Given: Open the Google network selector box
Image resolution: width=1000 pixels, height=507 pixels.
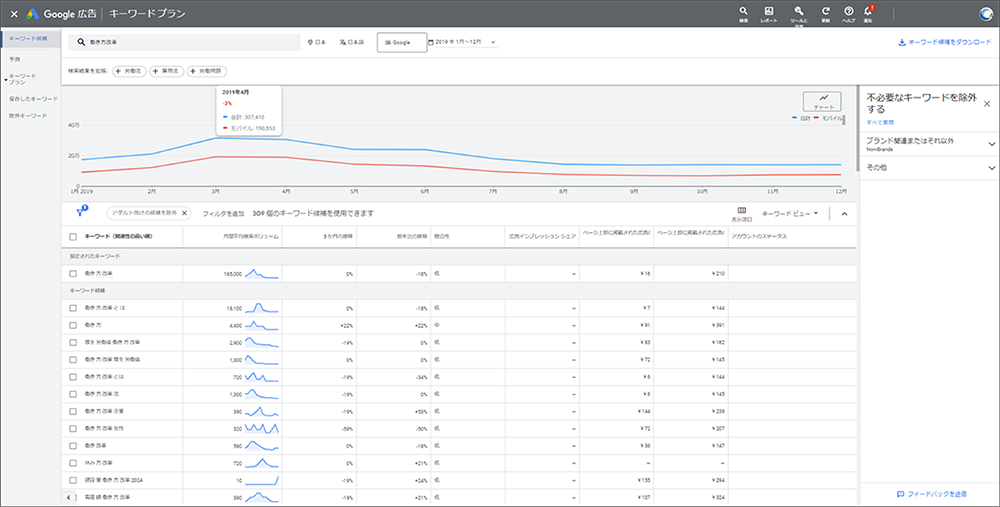Looking at the screenshot, I should click(402, 42).
